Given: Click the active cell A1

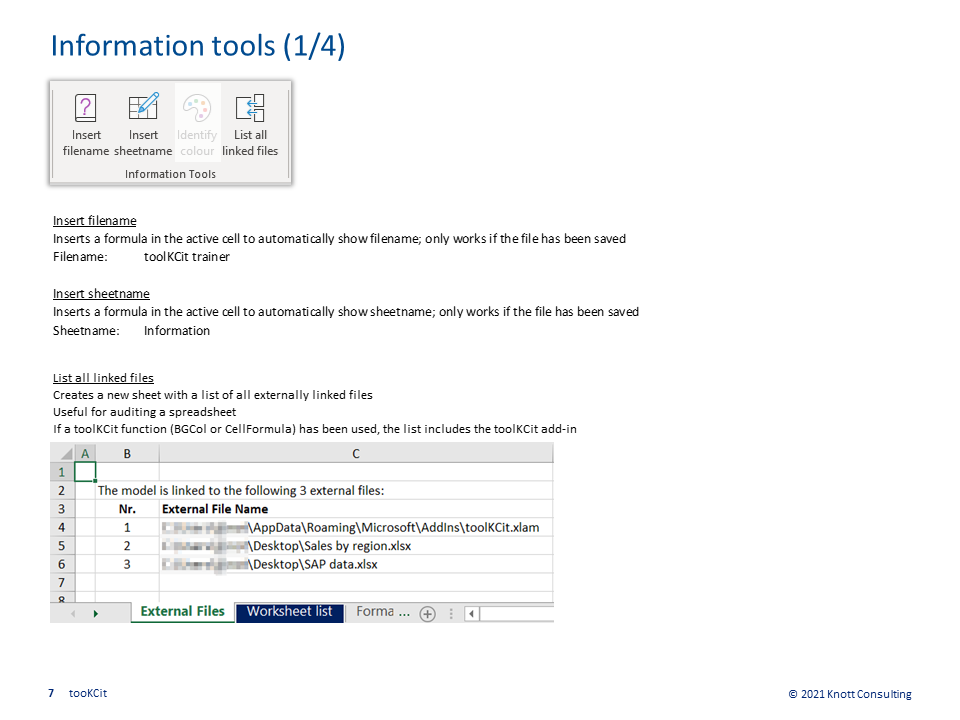Looking at the screenshot, I should [85, 472].
